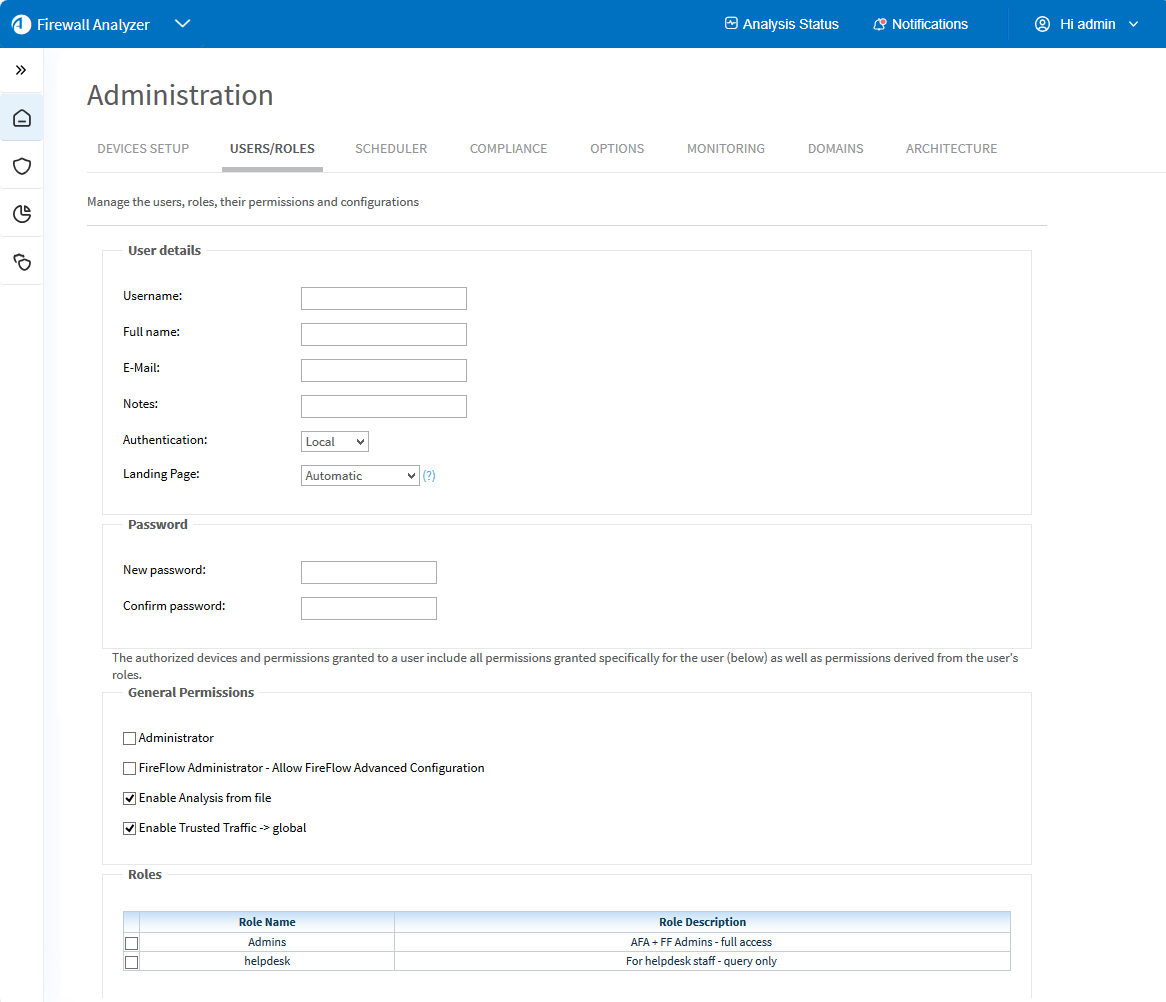
Task: Click into the Username input field
Action: (x=383, y=298)
